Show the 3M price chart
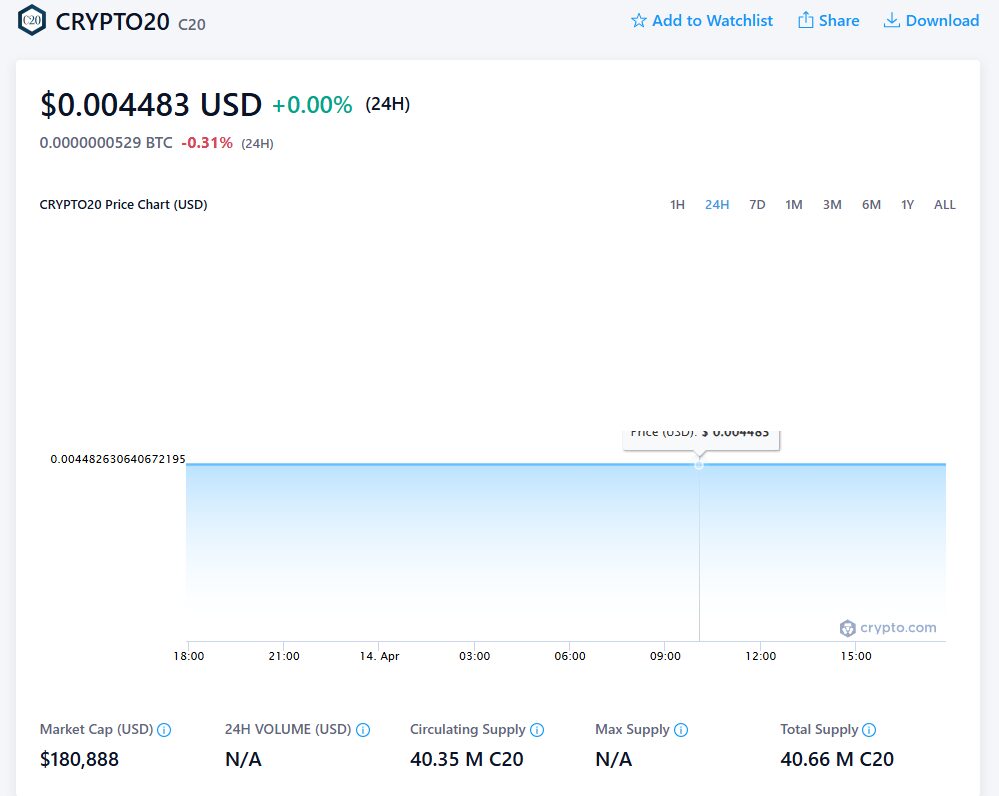Image resolution: width=999 pixels, height=796 pixels. [x=832, y=205]
